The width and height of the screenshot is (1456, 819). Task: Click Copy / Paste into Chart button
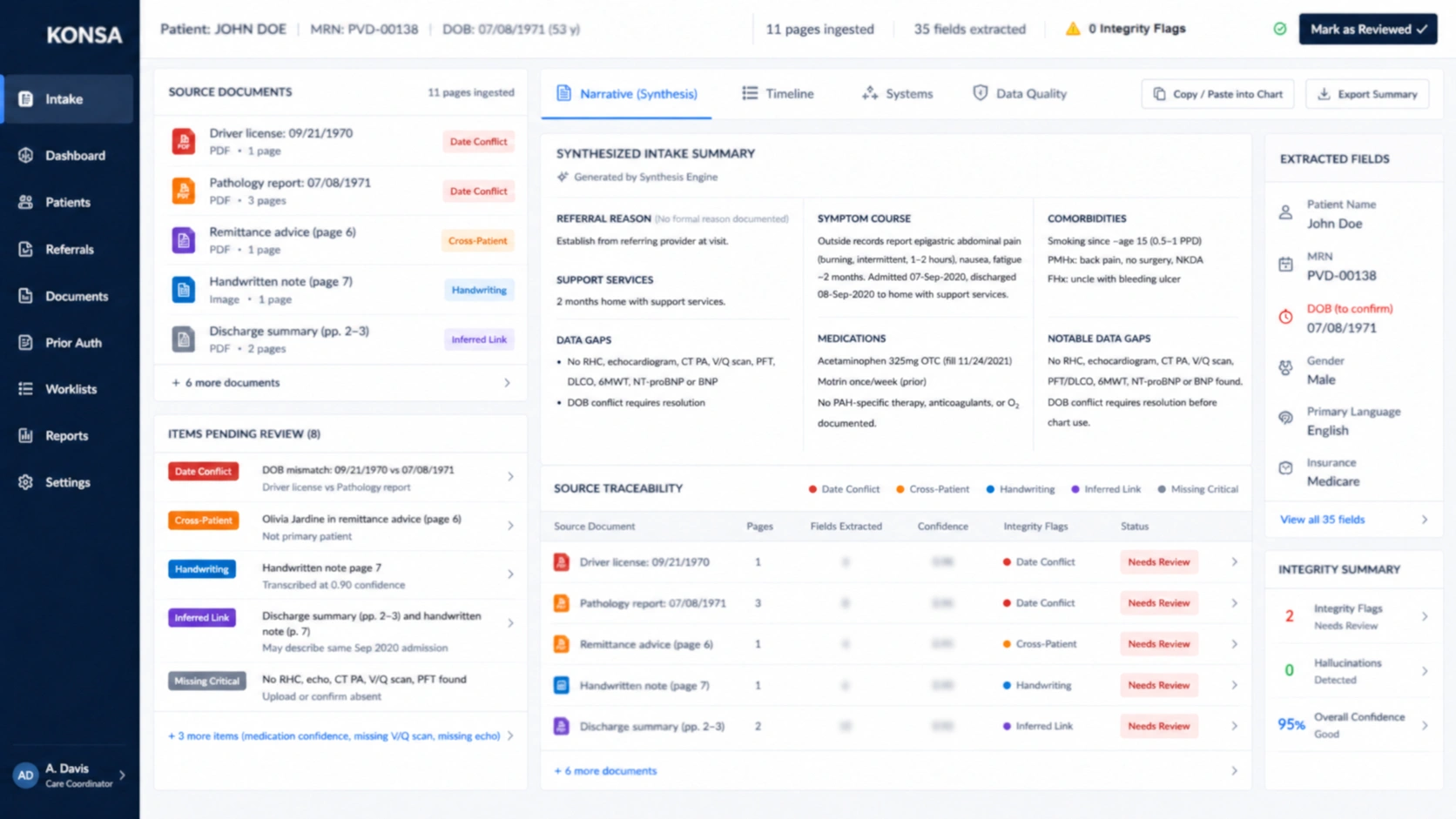click(x=1217, y=94)
